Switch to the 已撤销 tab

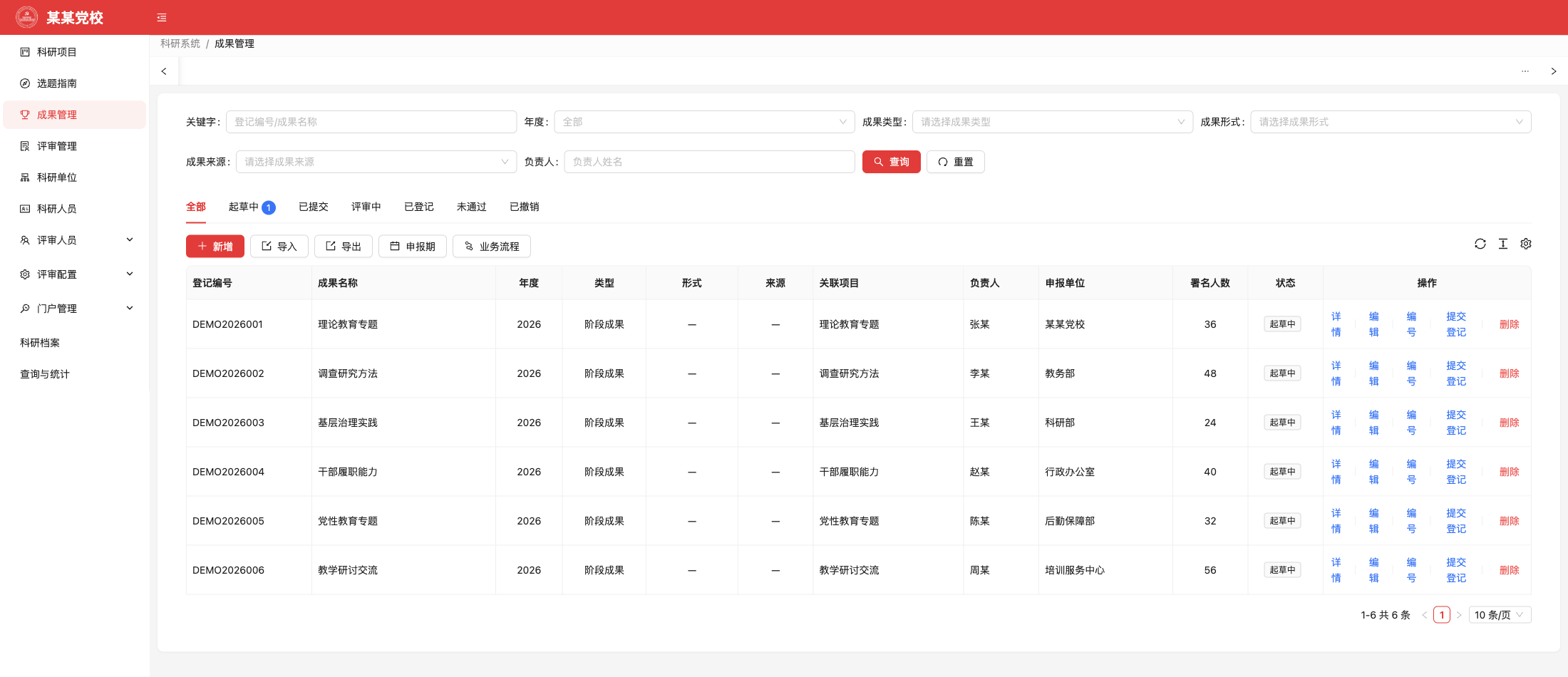click(525, 207)
